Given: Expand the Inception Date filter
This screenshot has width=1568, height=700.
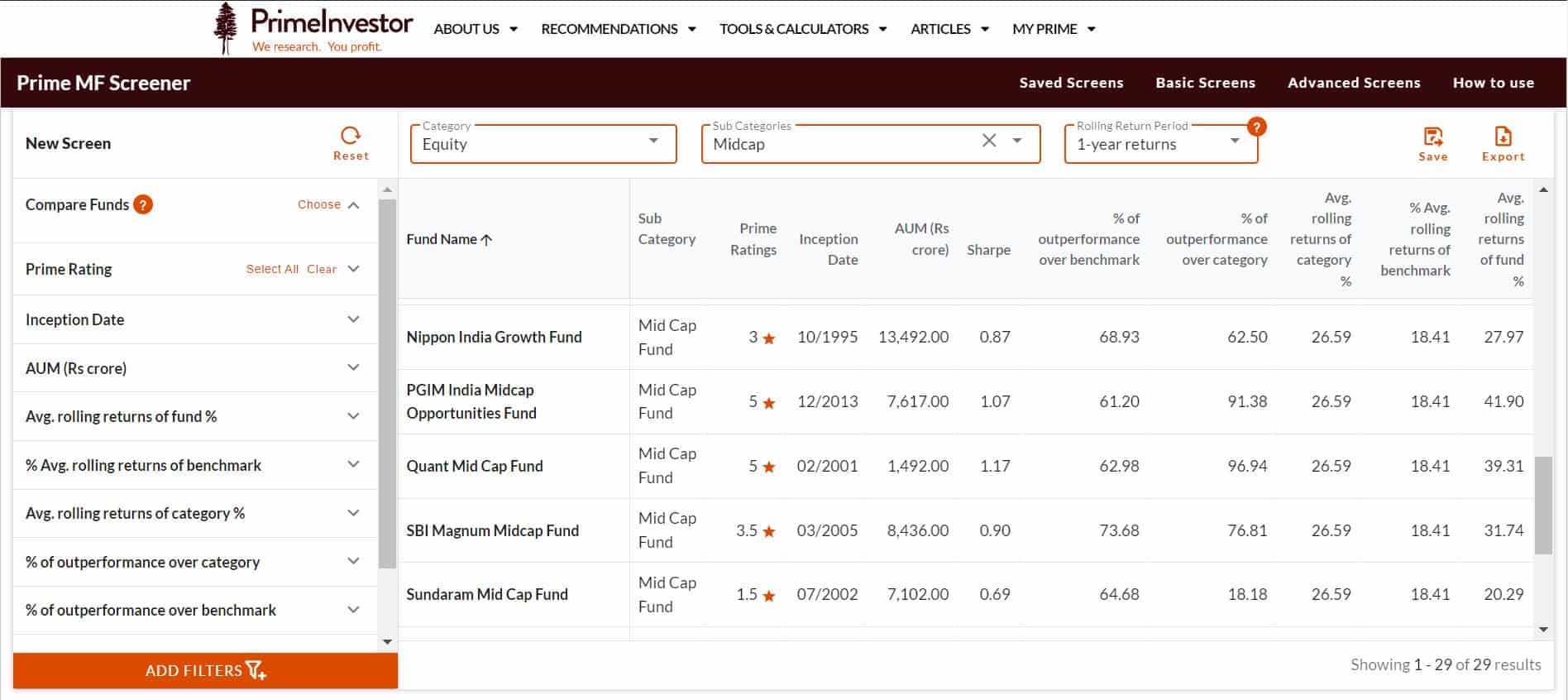Looking at the screenshot, I should pos(354,319).
